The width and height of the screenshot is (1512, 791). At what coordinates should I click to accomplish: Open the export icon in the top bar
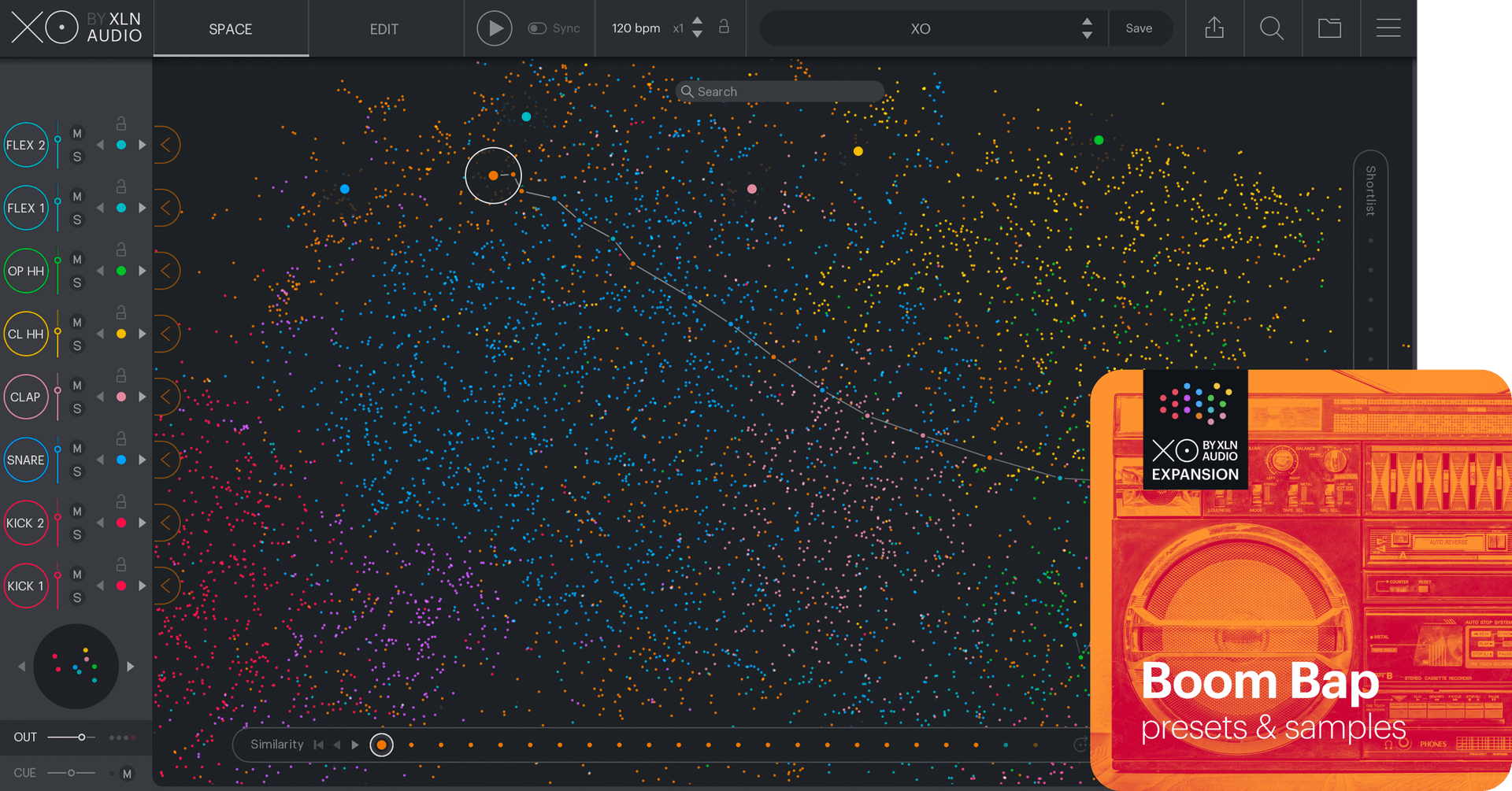click(x=1214, y=28)
